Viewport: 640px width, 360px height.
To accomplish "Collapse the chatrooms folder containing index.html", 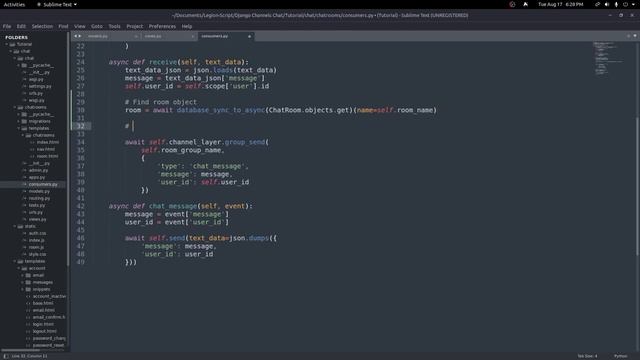I will tap(23, 135).
